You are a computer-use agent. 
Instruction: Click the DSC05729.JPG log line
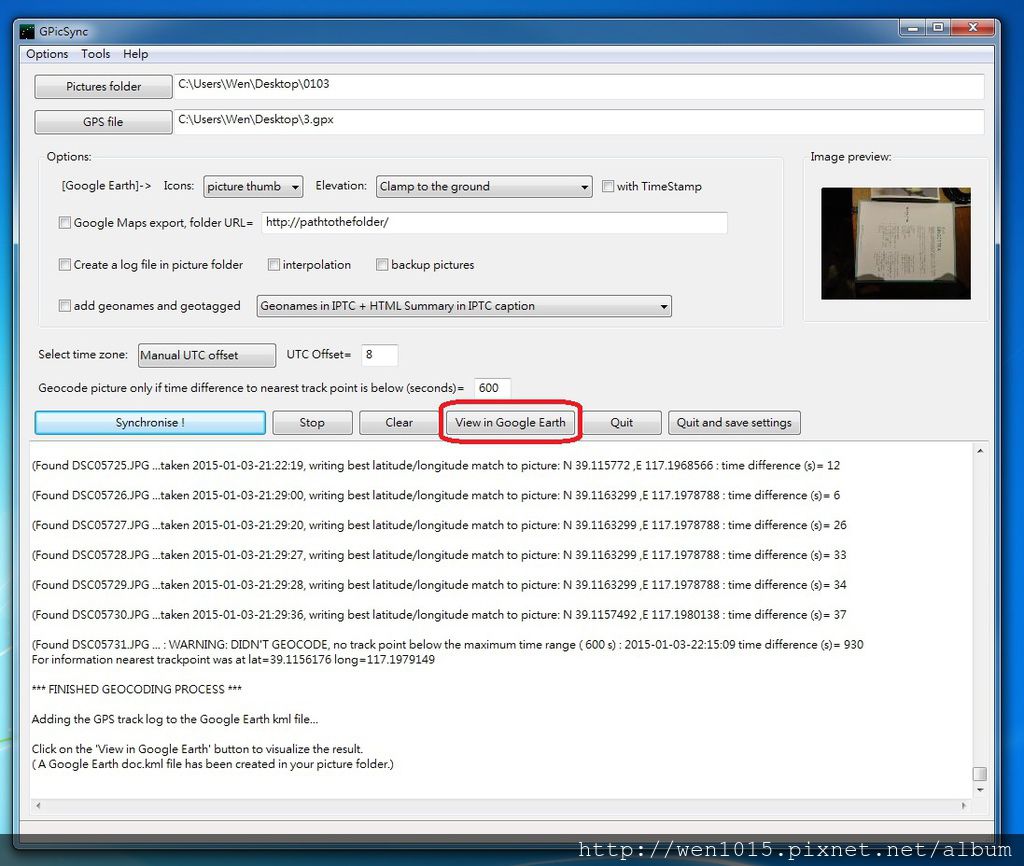[439, 585]
